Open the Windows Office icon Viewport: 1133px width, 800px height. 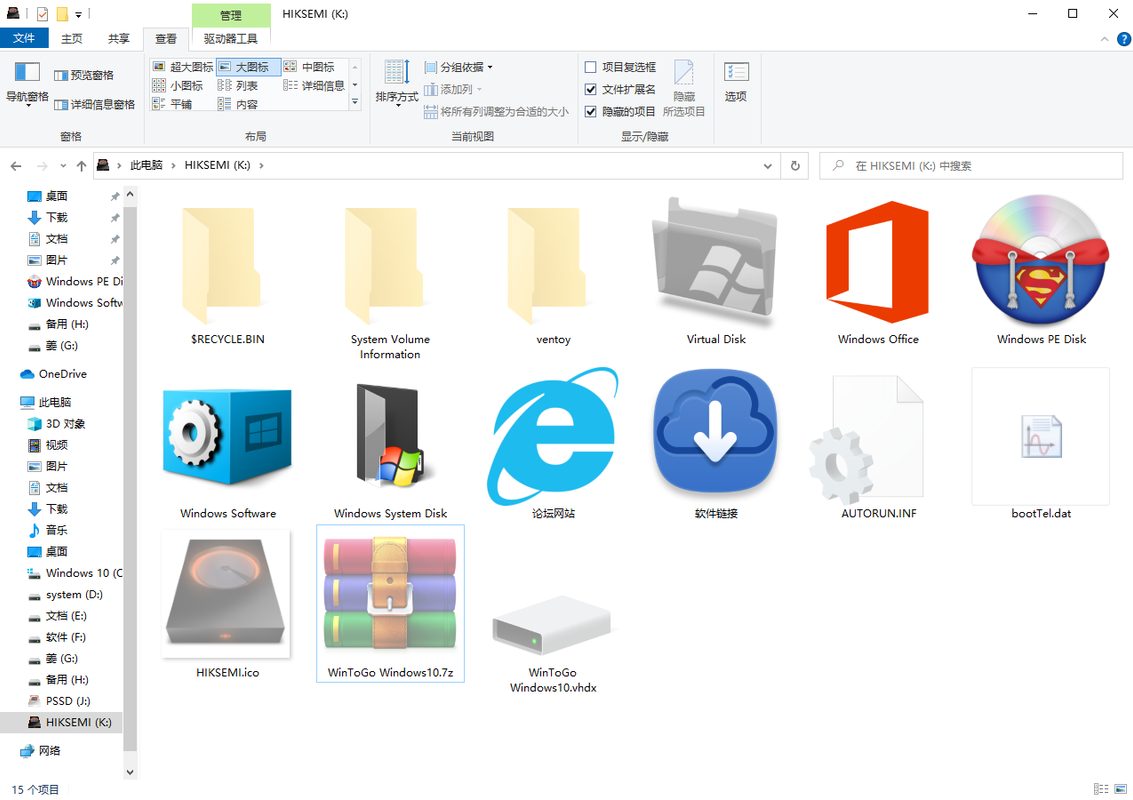tap(877, 262)
